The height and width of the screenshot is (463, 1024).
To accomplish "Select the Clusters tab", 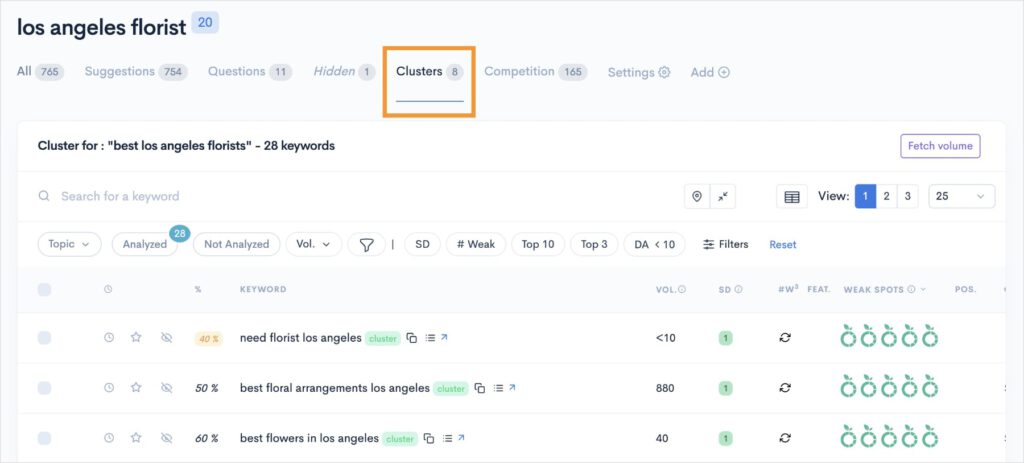I will 429,72.
